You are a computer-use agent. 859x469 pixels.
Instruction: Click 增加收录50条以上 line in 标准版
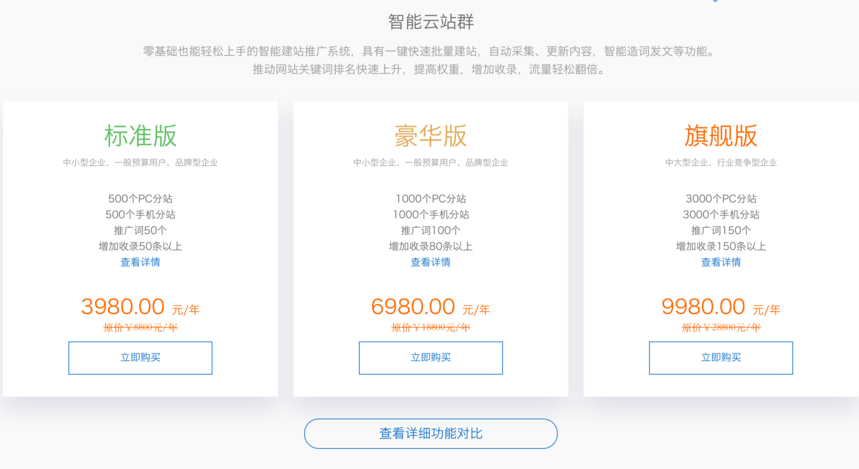pos(140,246)
